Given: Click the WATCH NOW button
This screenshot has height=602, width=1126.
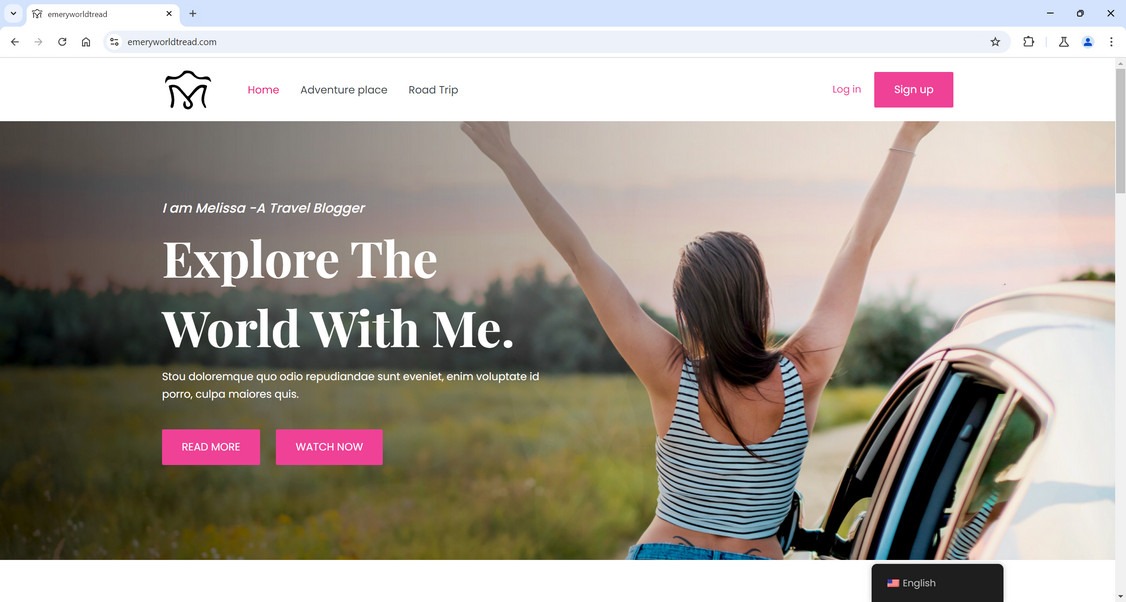Looking at the screenshot, I should click(329, 447).
